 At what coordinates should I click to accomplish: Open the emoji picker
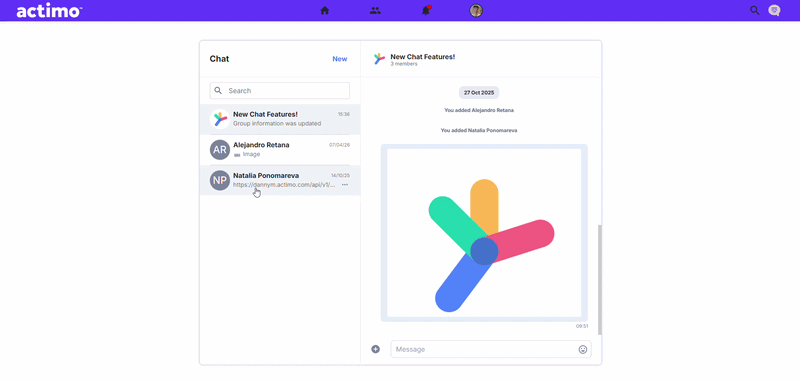click(583, 349)
